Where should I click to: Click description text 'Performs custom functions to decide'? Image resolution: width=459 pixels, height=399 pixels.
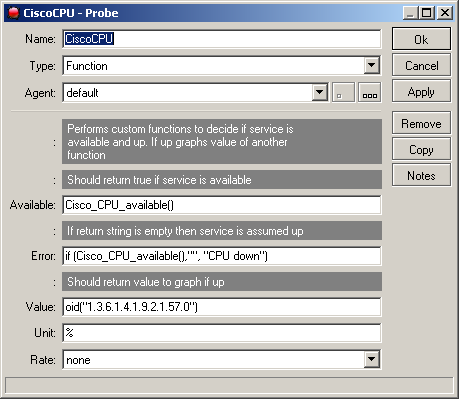(180, 142)
